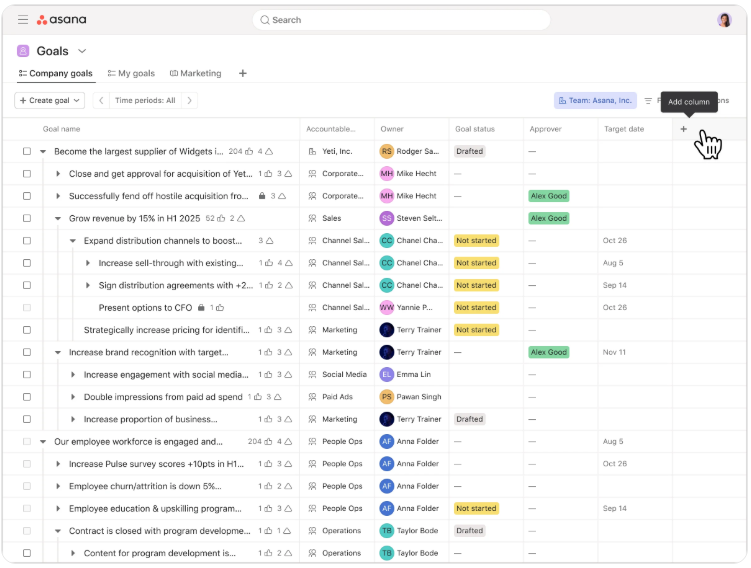
Task: Check the Close and get approval row checkbox
Action: (27, 174)
